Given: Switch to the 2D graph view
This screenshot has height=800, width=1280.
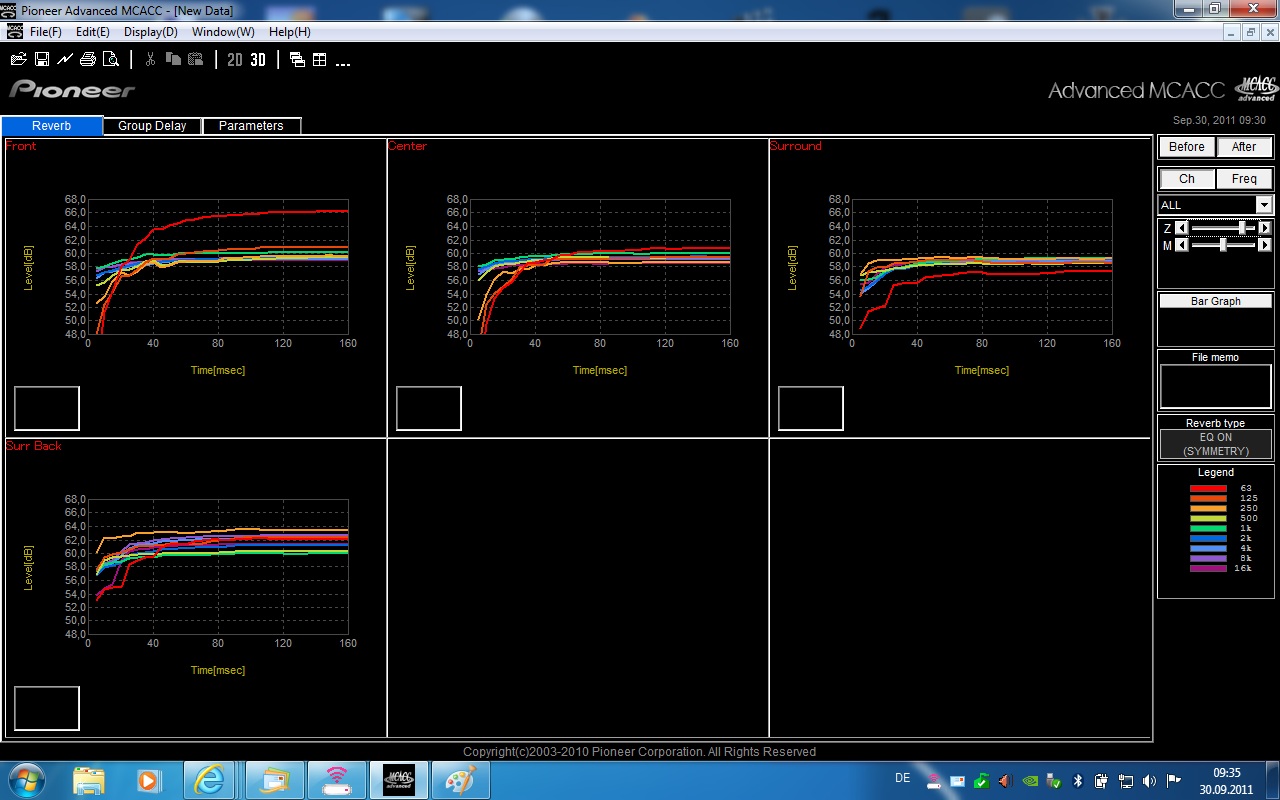Looking at the screenshot, I should tap(235, 60).
